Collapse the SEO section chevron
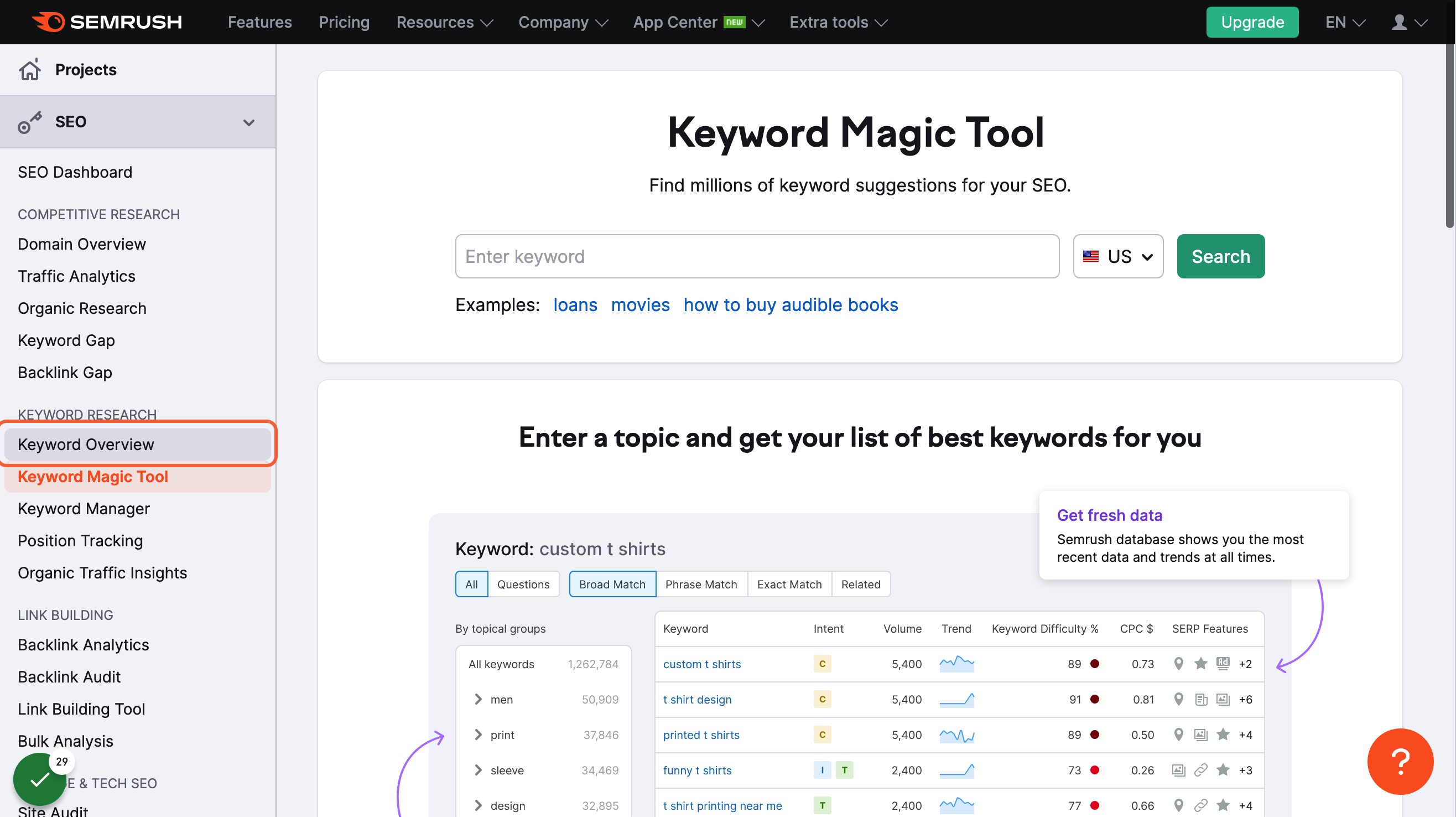1456x817 pixels. point(249,122)
